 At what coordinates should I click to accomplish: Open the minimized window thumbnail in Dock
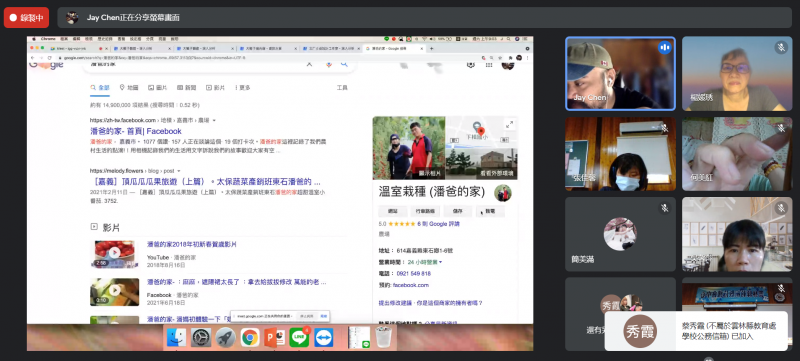tap(359, 337)
